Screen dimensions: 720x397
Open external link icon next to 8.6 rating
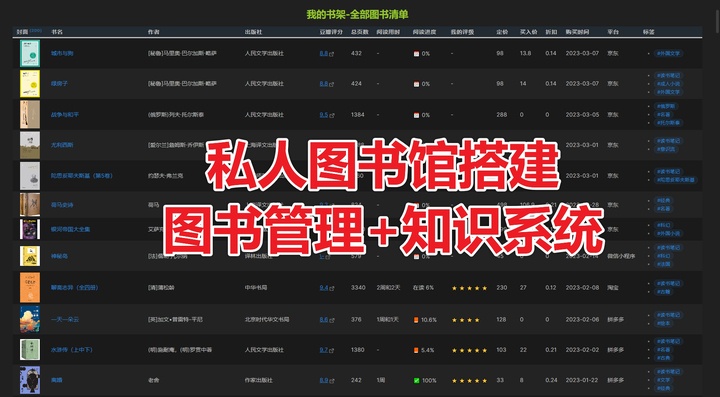click(x=332, y=320)
